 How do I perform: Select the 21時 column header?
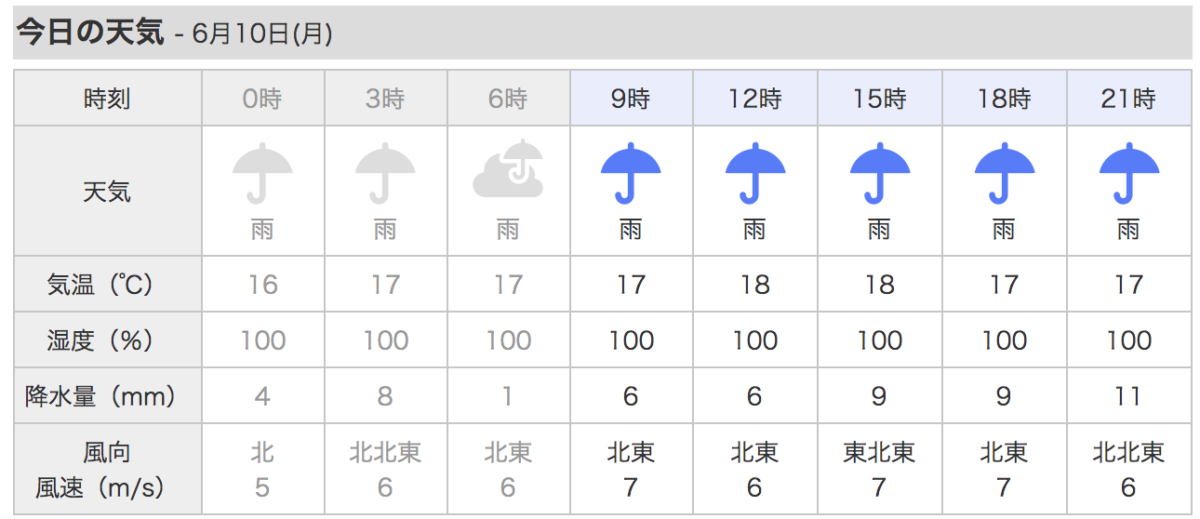coord(1129,99)
